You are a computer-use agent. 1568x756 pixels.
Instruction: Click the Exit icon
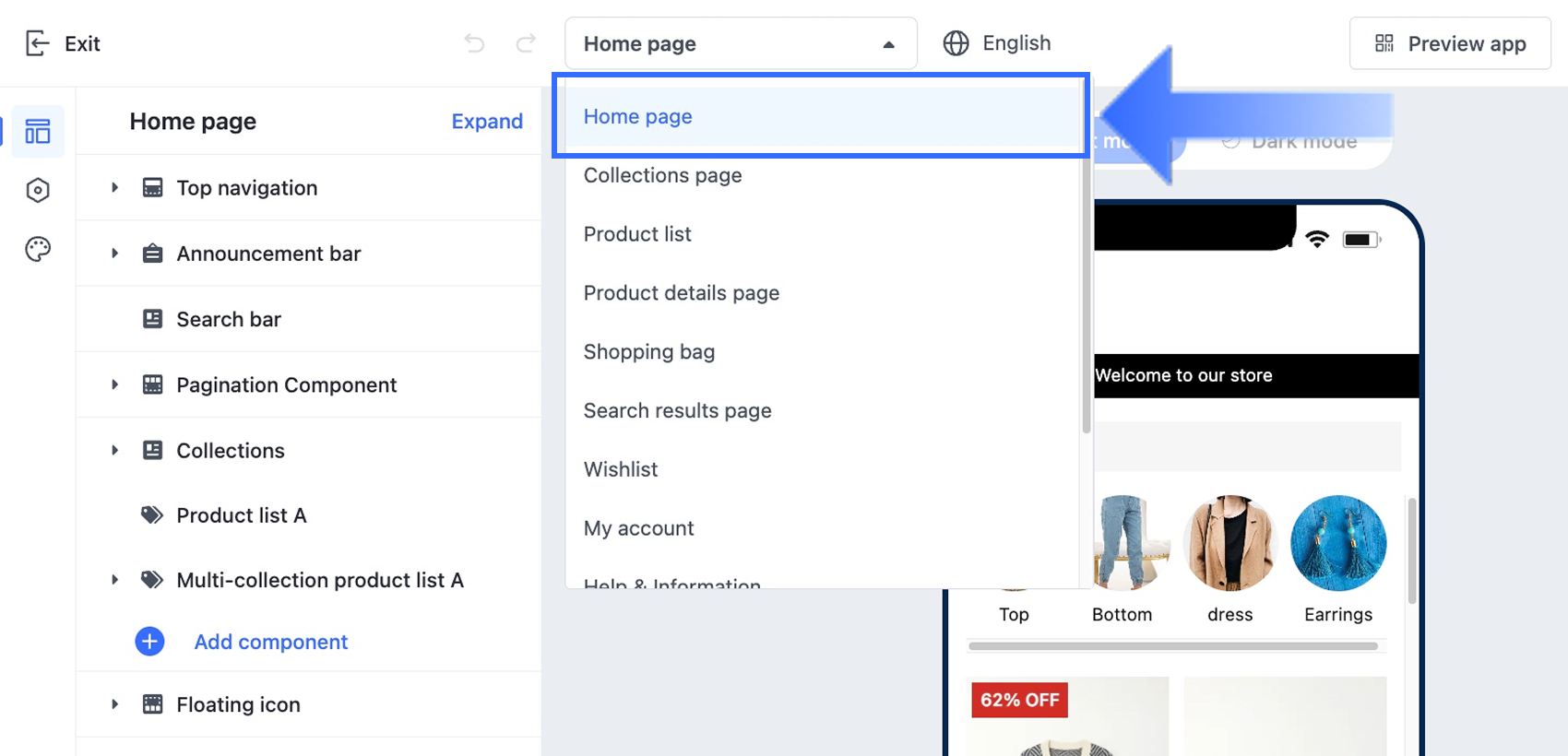(x=37, y=43)
